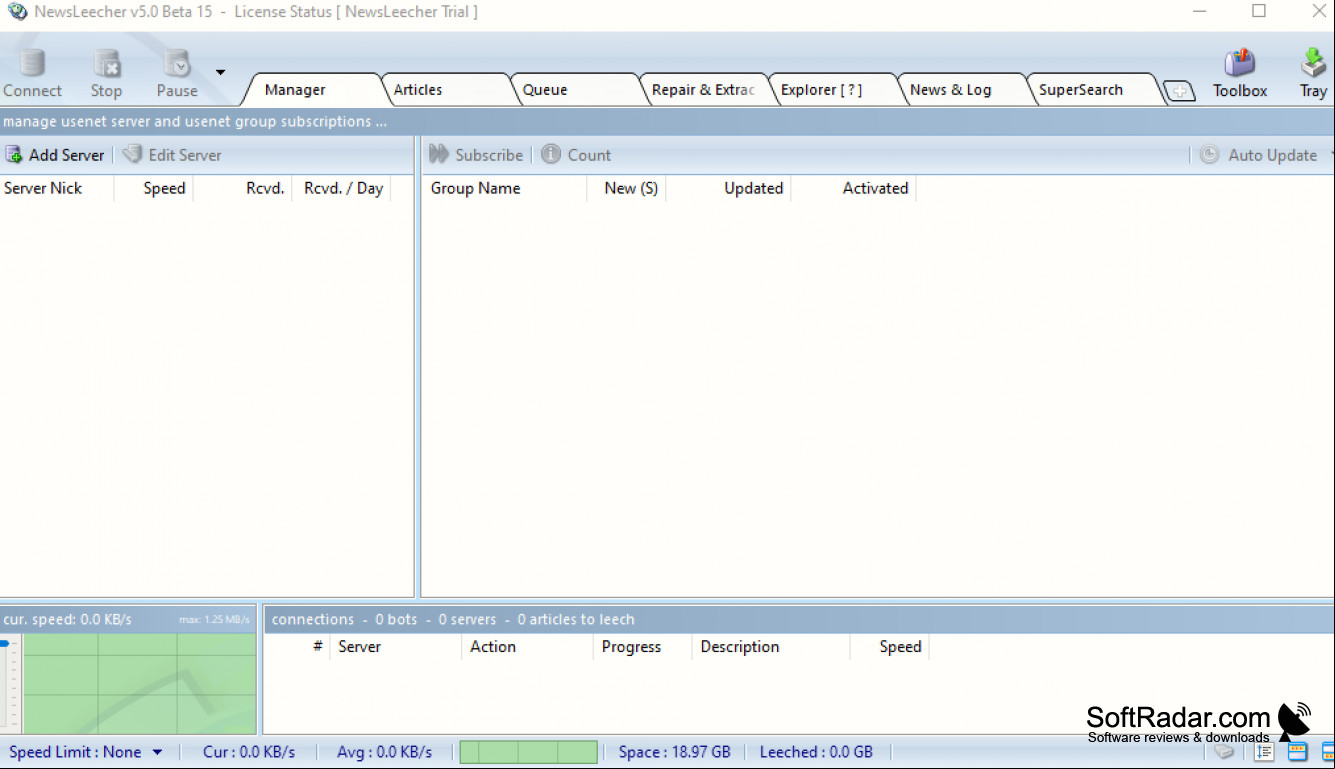1335x769 pixels.
Task: Click the cur. speed: 0.0 KB/s label
Action: (68, 619)
